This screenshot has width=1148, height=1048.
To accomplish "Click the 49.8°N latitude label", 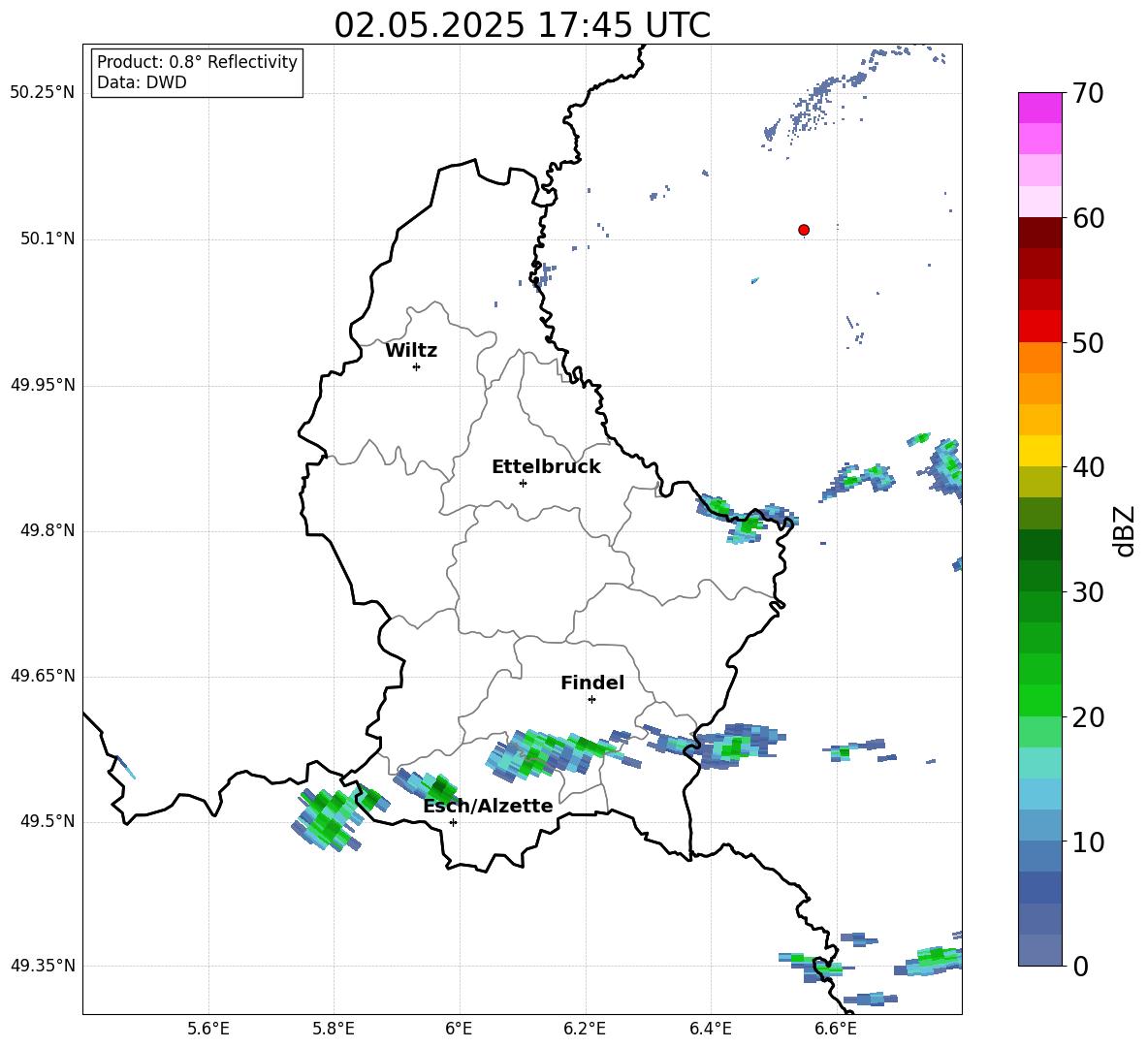I will [x=48, y=530].
